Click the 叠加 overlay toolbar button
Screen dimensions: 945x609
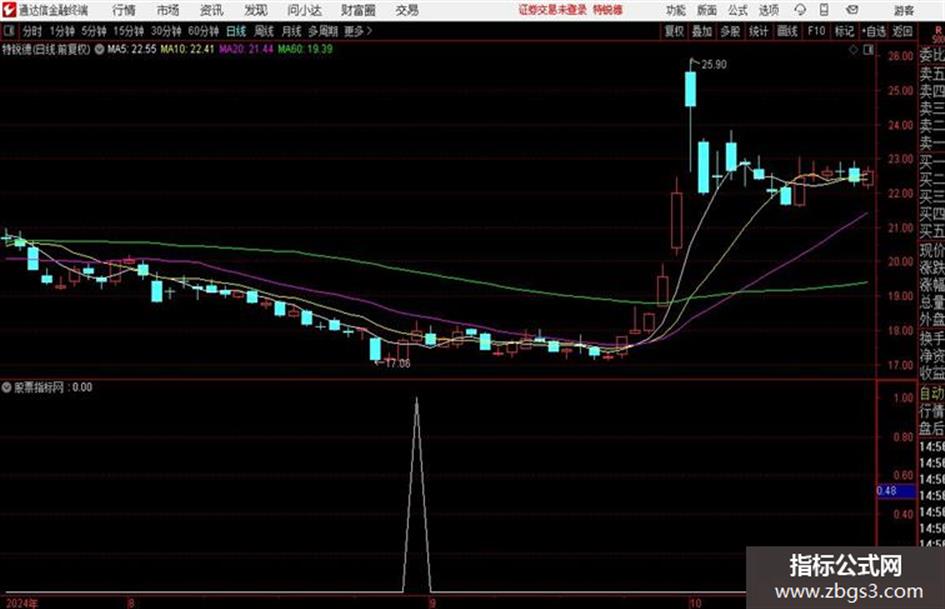tap(702, 31)
